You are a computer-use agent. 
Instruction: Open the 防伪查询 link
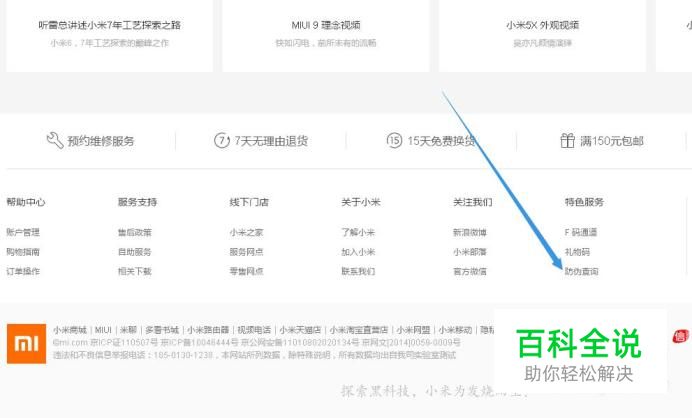(581, 271)
